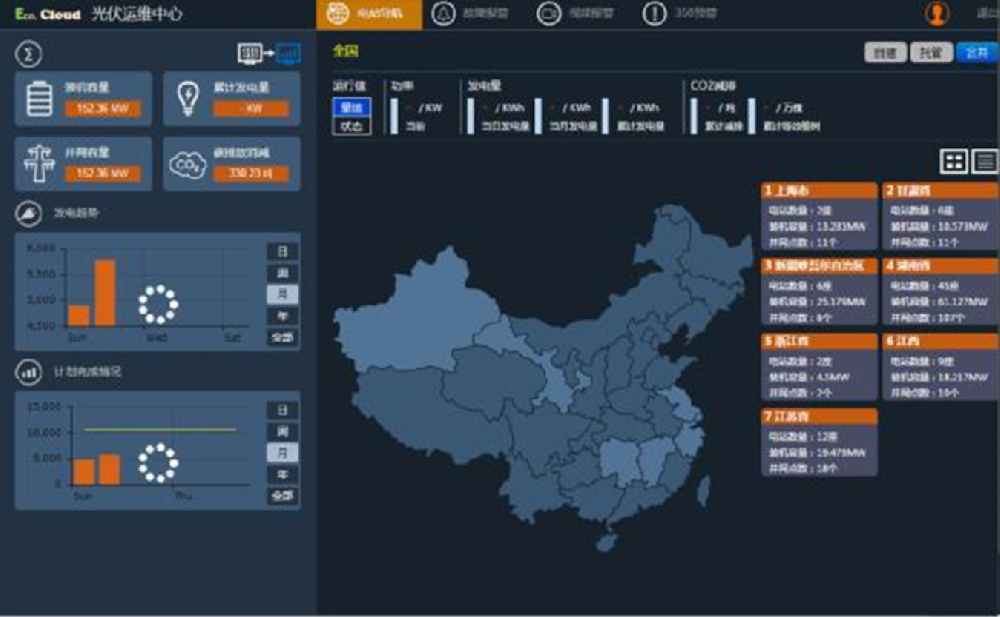
Task: Click the CO2 cloud emission icon
Action: click(187, 165)
